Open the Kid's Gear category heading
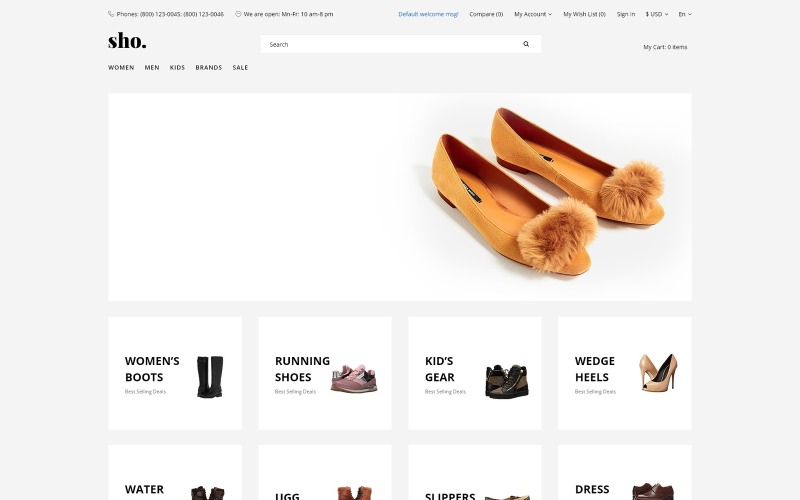 pos(439,369)
